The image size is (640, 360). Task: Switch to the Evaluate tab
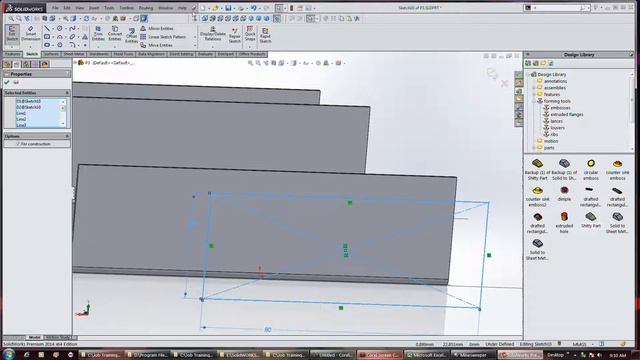click(205, 54)
